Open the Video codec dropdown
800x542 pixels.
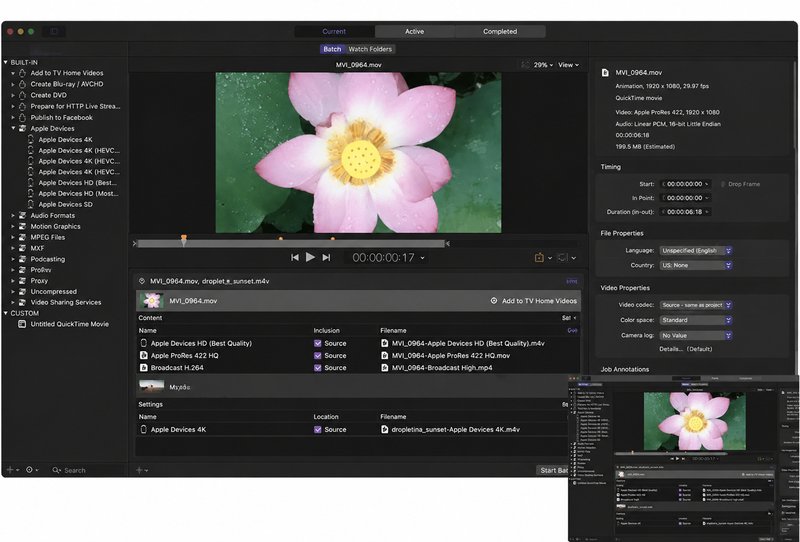coord(696,305)
